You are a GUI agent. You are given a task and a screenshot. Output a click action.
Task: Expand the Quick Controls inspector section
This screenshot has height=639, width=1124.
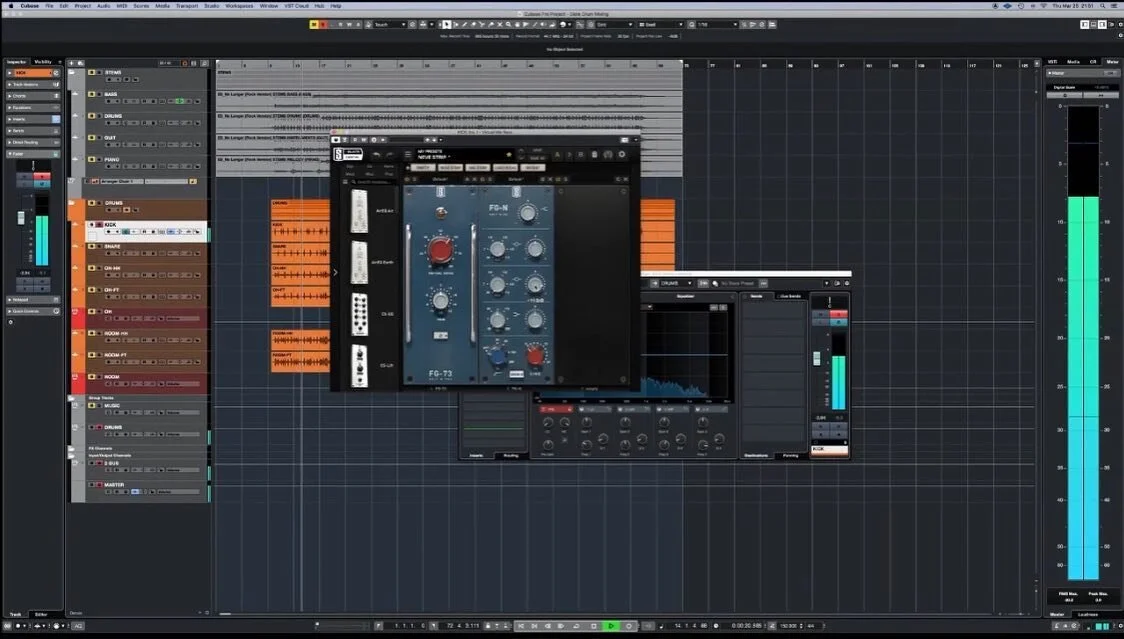[x=33, y=311]
